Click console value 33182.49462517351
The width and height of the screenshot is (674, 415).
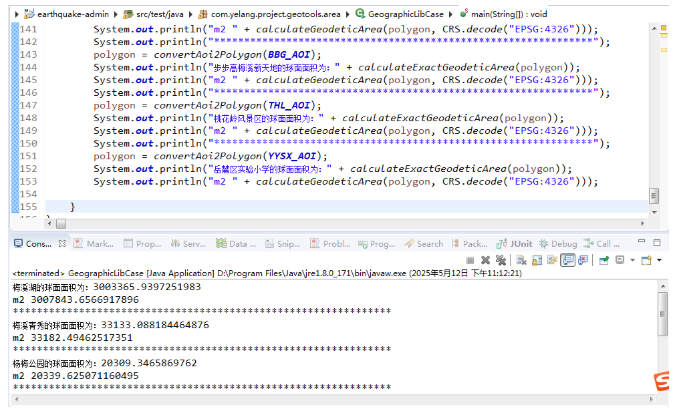tap(82, 338)
